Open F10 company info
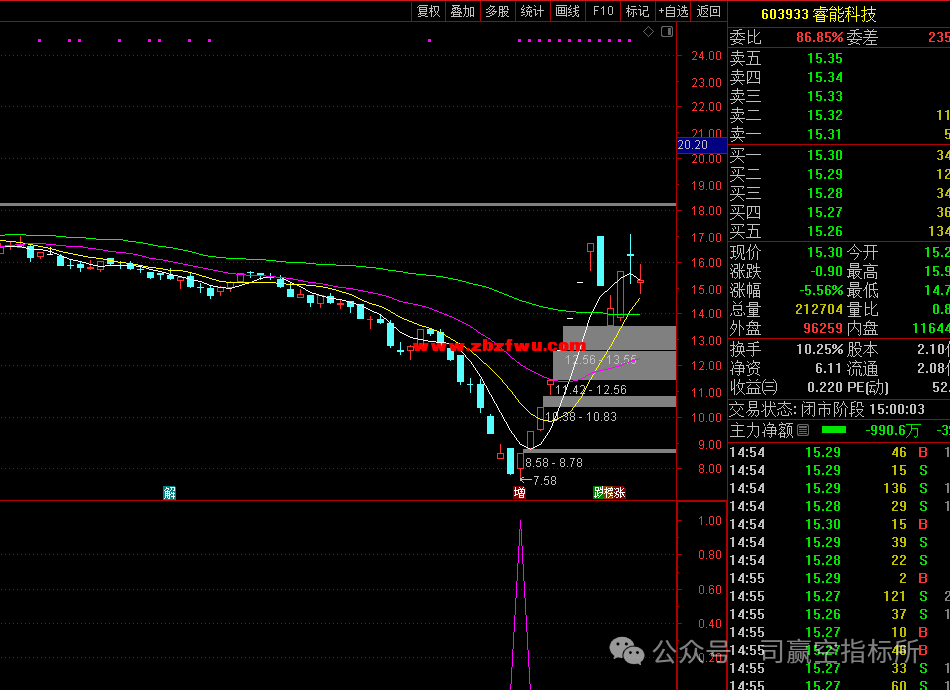Viewport: 950px width, 690px height. click(603, 11)
